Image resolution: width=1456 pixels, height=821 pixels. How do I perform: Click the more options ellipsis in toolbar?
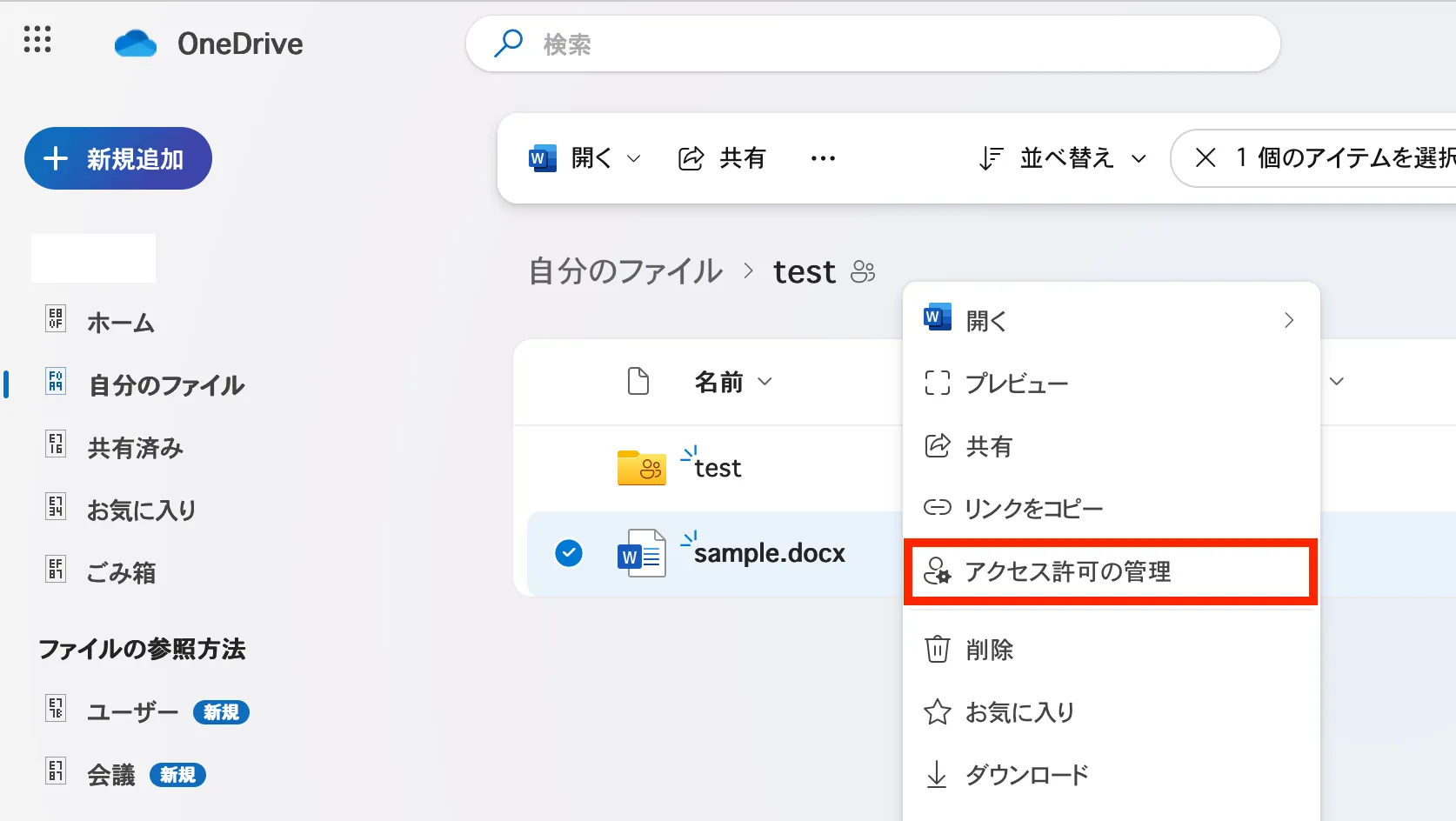[823, 158]
